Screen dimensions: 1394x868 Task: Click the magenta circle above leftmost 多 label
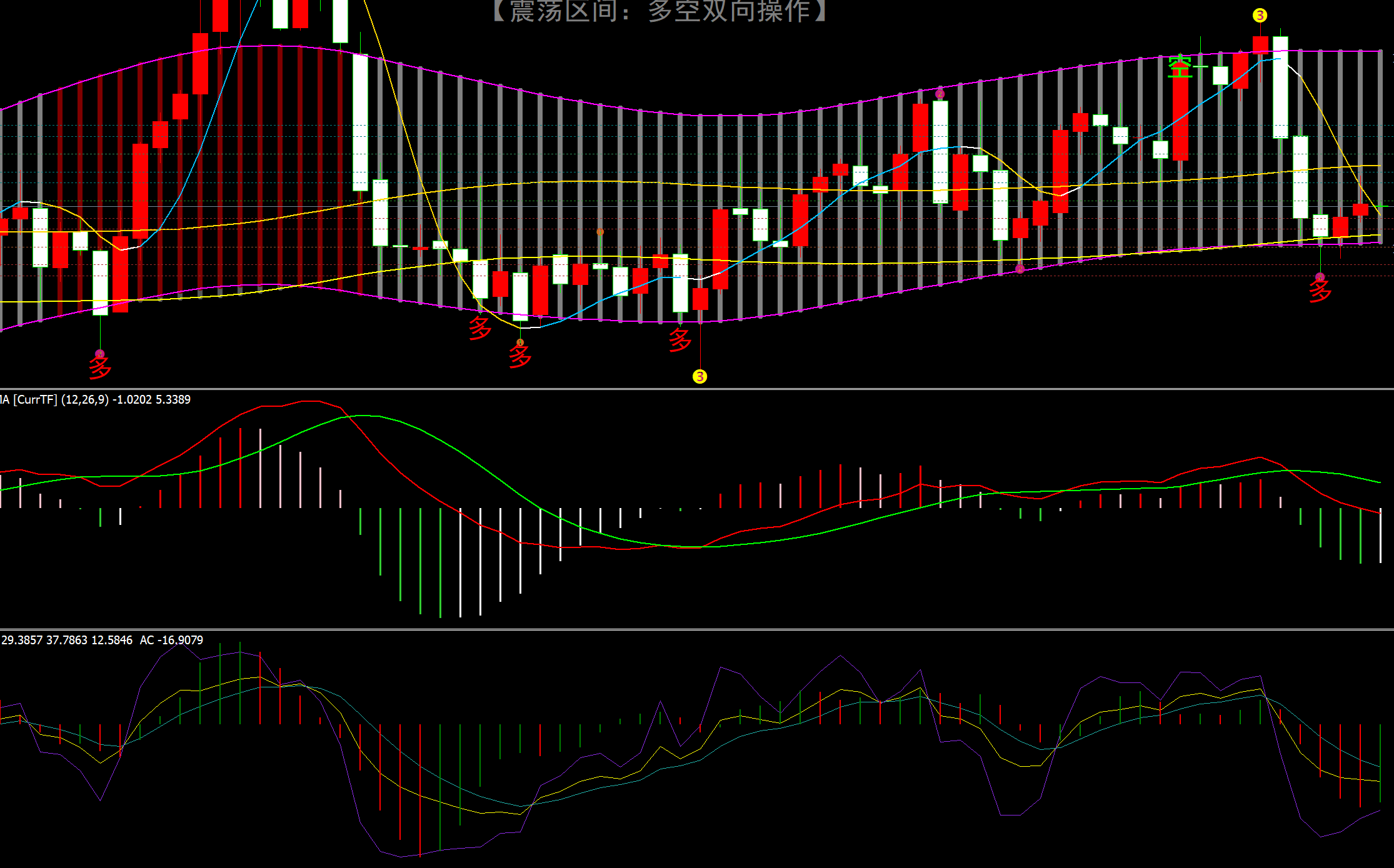click(x=100, y=354)
